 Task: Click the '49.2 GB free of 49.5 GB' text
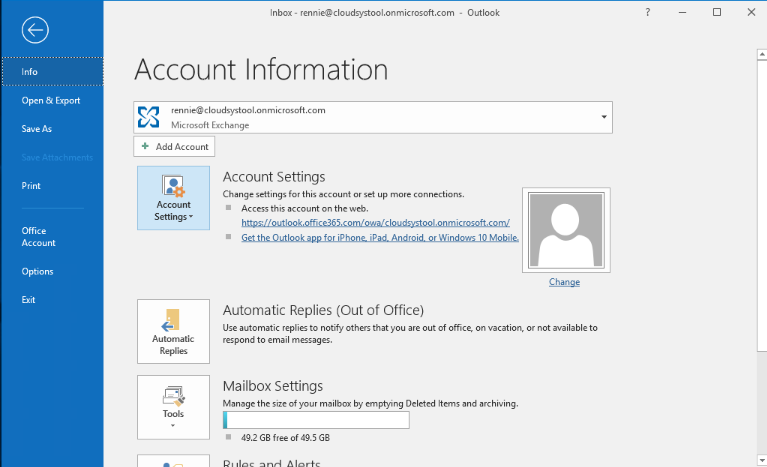point(285,438)
